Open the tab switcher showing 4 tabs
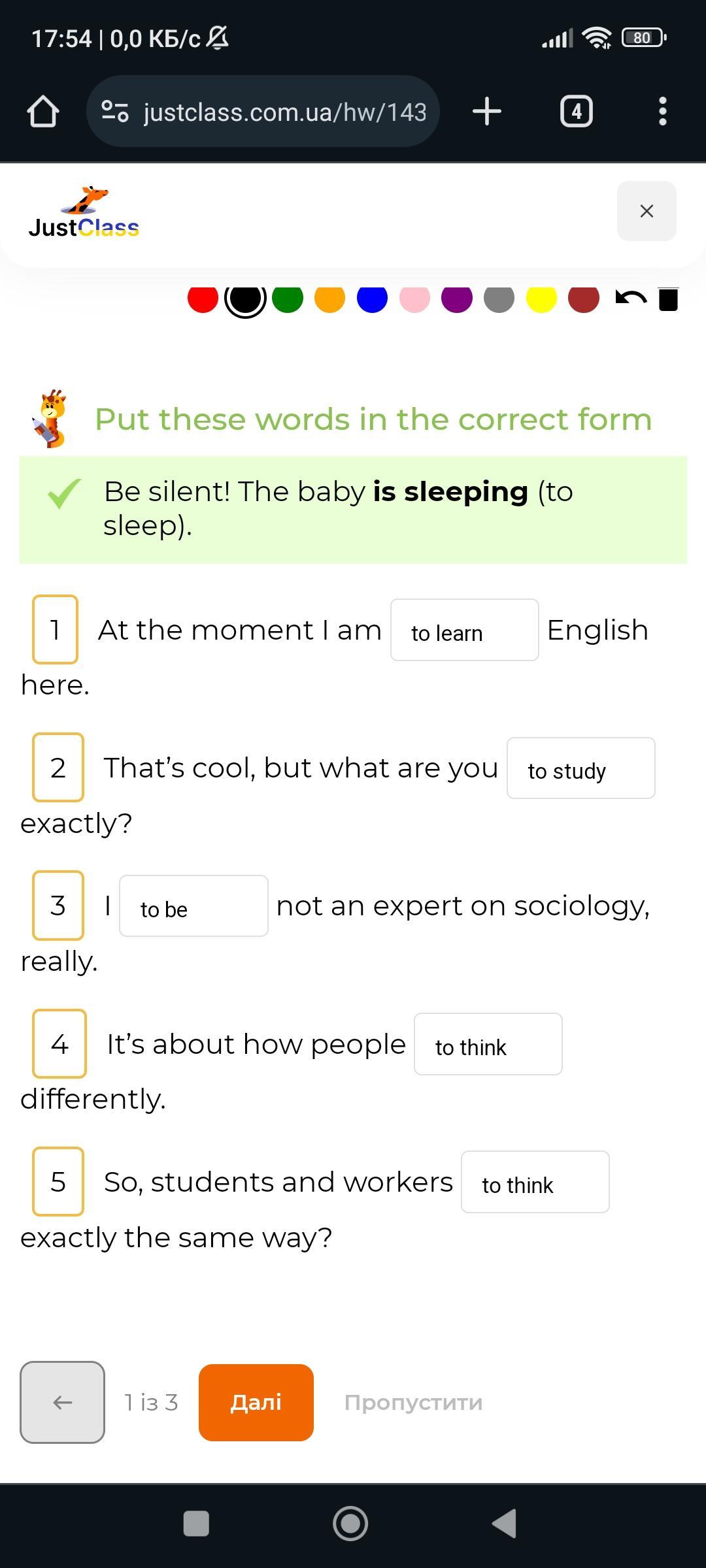The width and height of the screenshot is (706, 1568). 576,111
